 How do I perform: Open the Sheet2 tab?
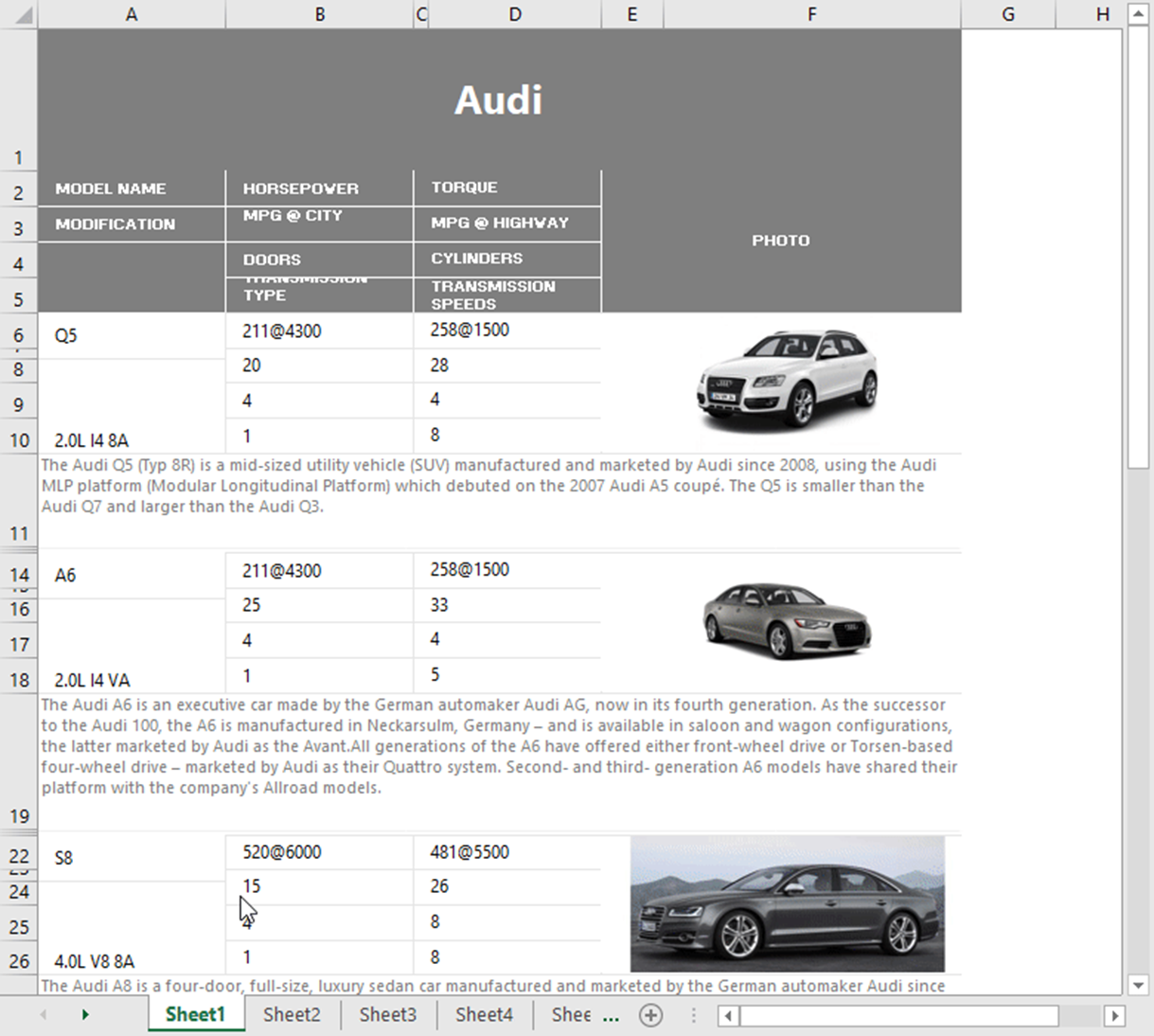(292, 1015)
